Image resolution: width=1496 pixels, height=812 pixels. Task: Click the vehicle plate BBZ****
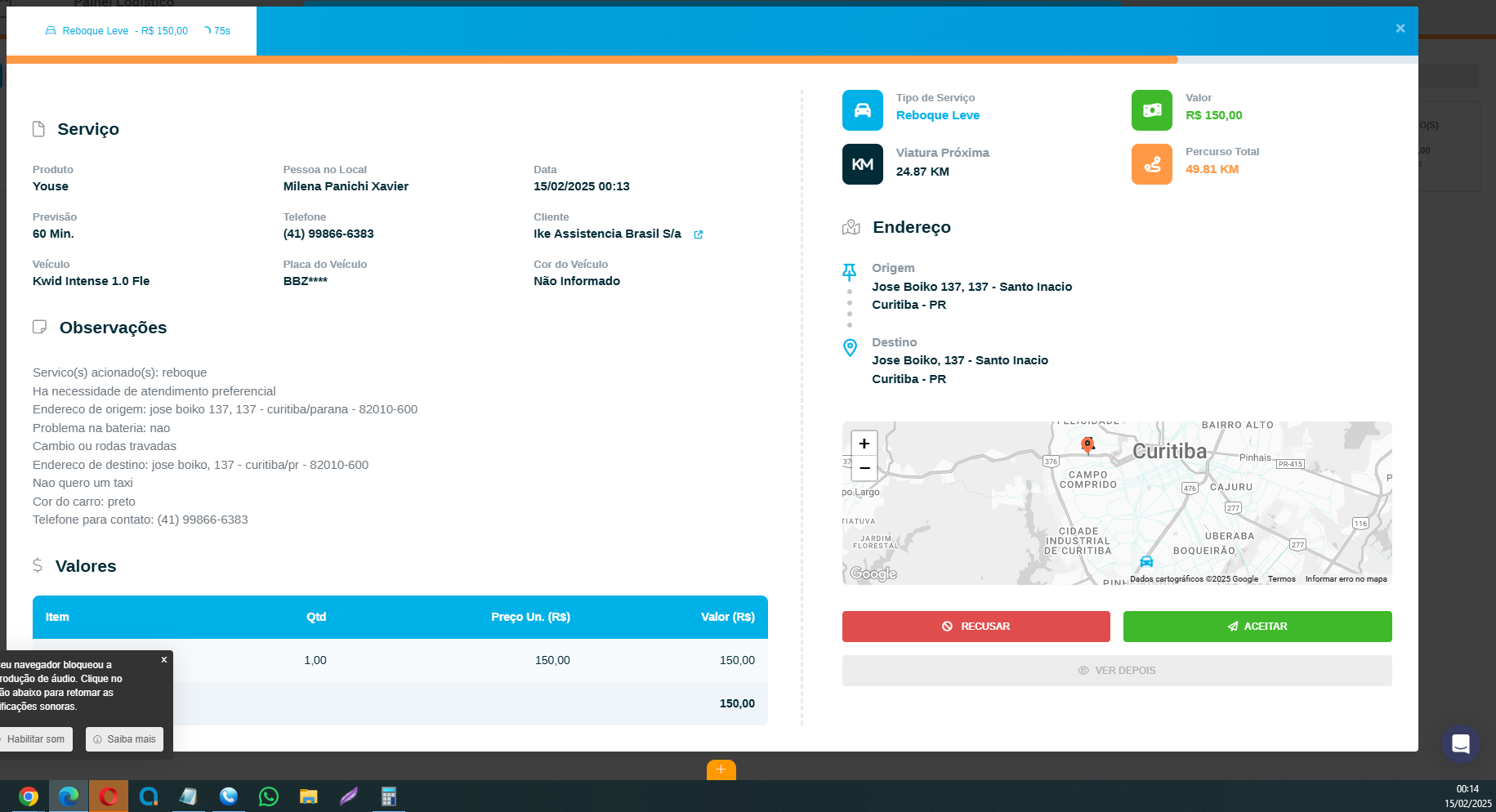click(x=306, y=281)
